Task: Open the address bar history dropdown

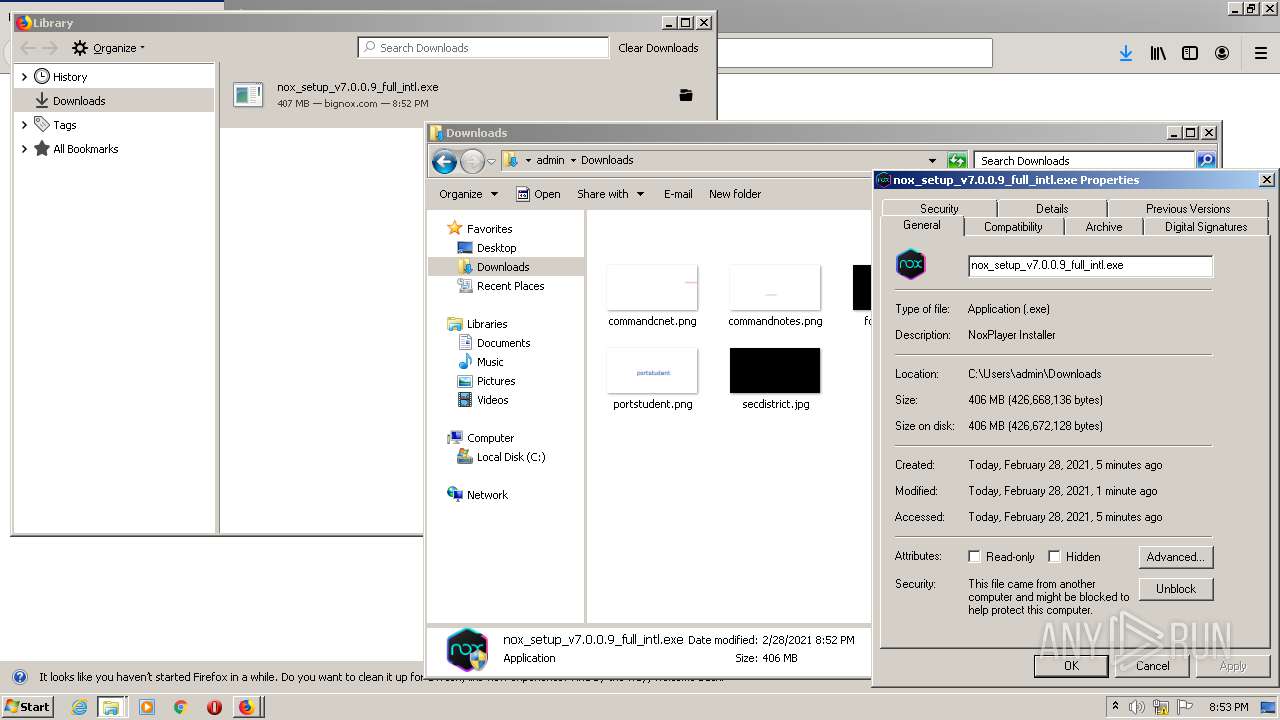Action: (932, 161)
